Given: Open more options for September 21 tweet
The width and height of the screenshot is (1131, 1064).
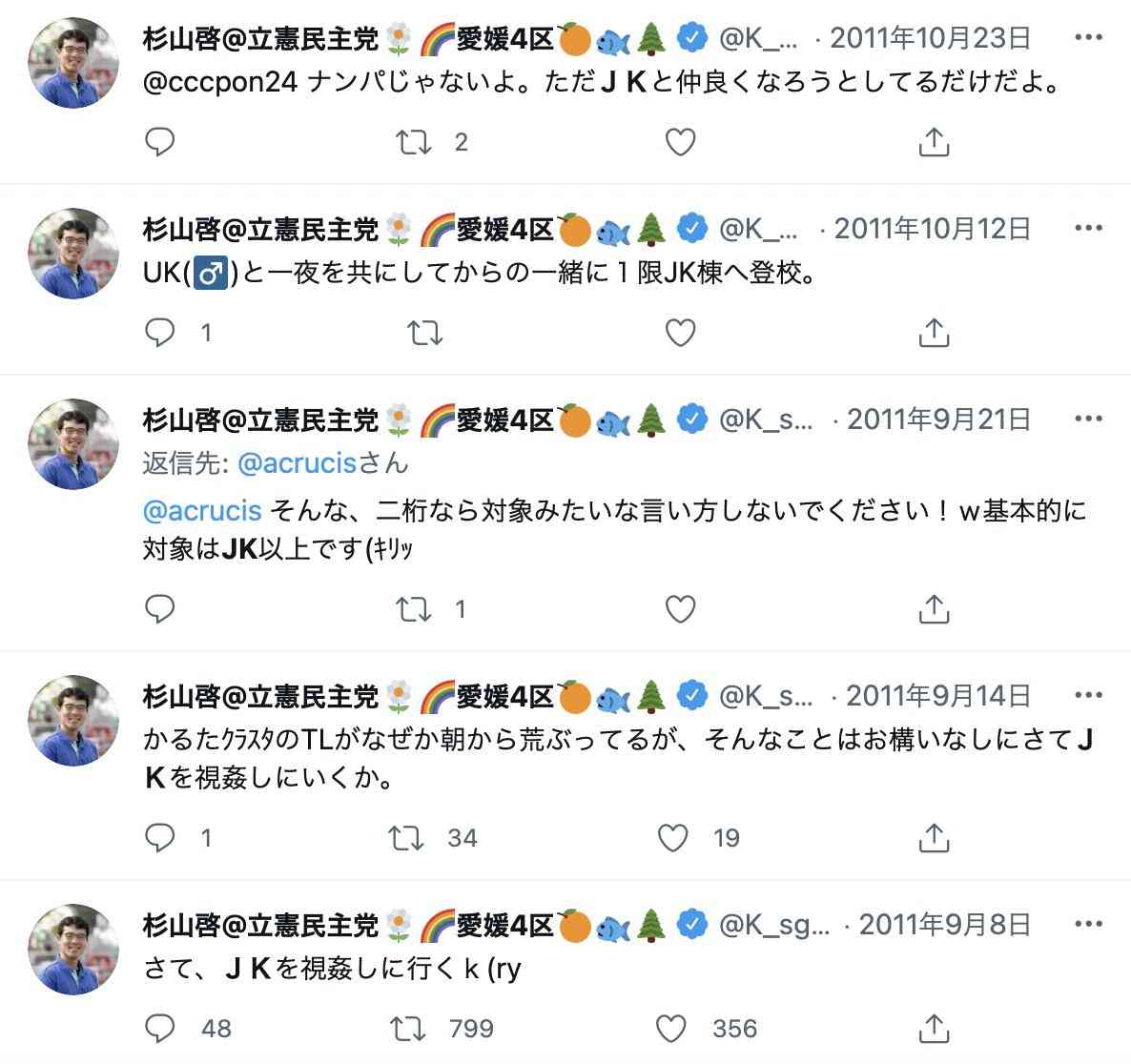Looking at the screenshot, I should (1088, 419).
